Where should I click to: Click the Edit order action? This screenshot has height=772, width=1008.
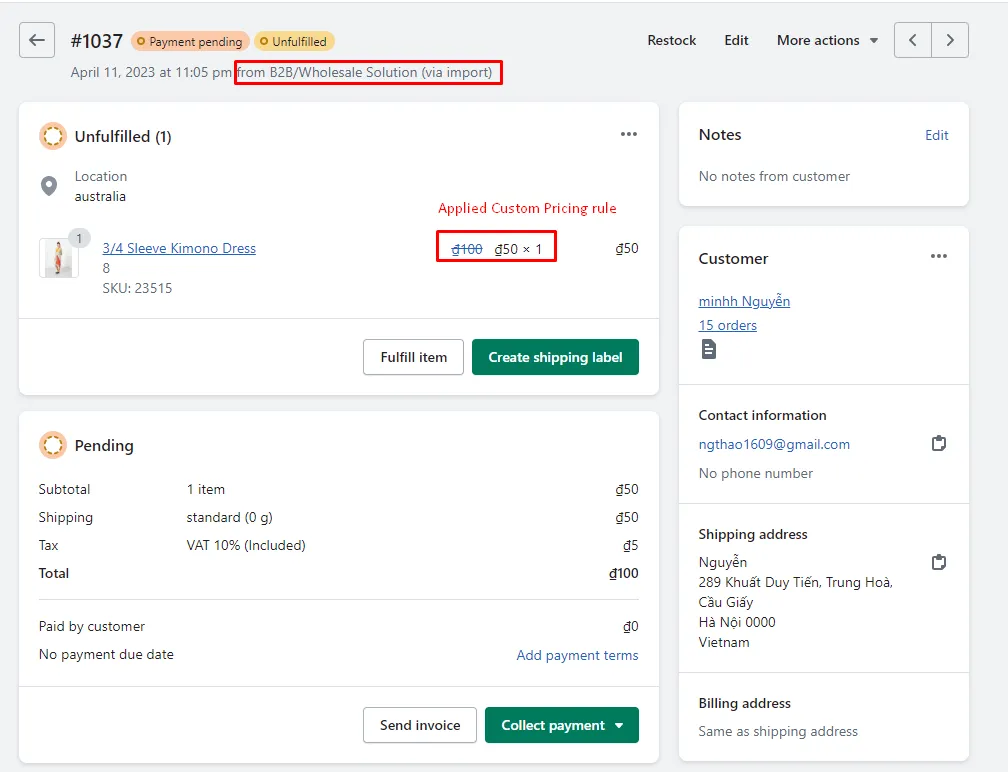click(736, 40)
